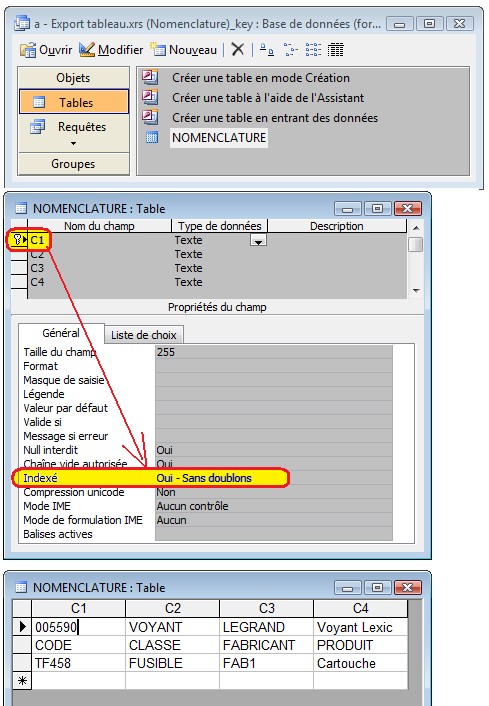Open Créer une table en mode Création
Screen dimensions: 489x706
261,78
